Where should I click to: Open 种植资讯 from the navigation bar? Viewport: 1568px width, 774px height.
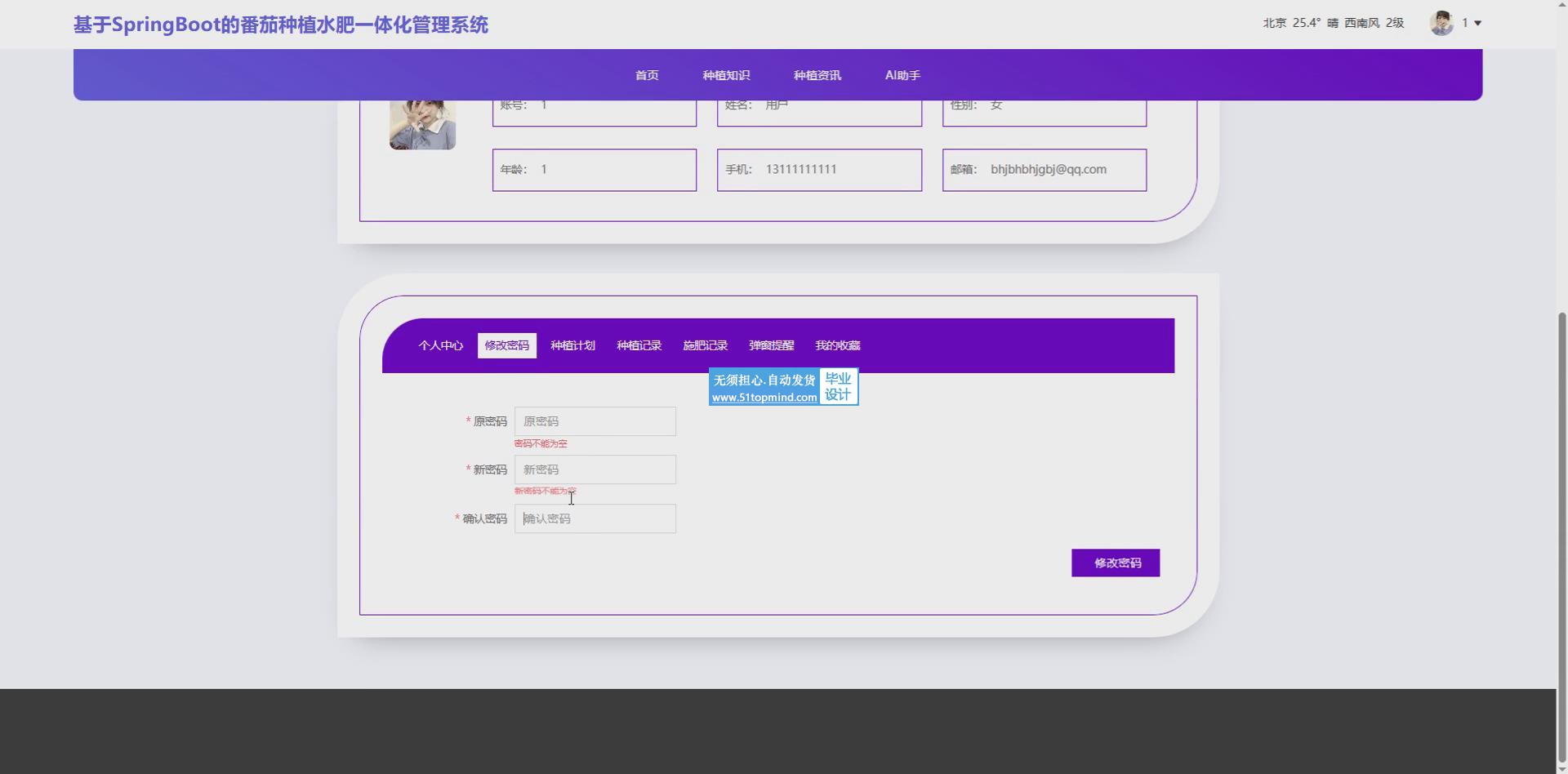click(x=817, y=75)
